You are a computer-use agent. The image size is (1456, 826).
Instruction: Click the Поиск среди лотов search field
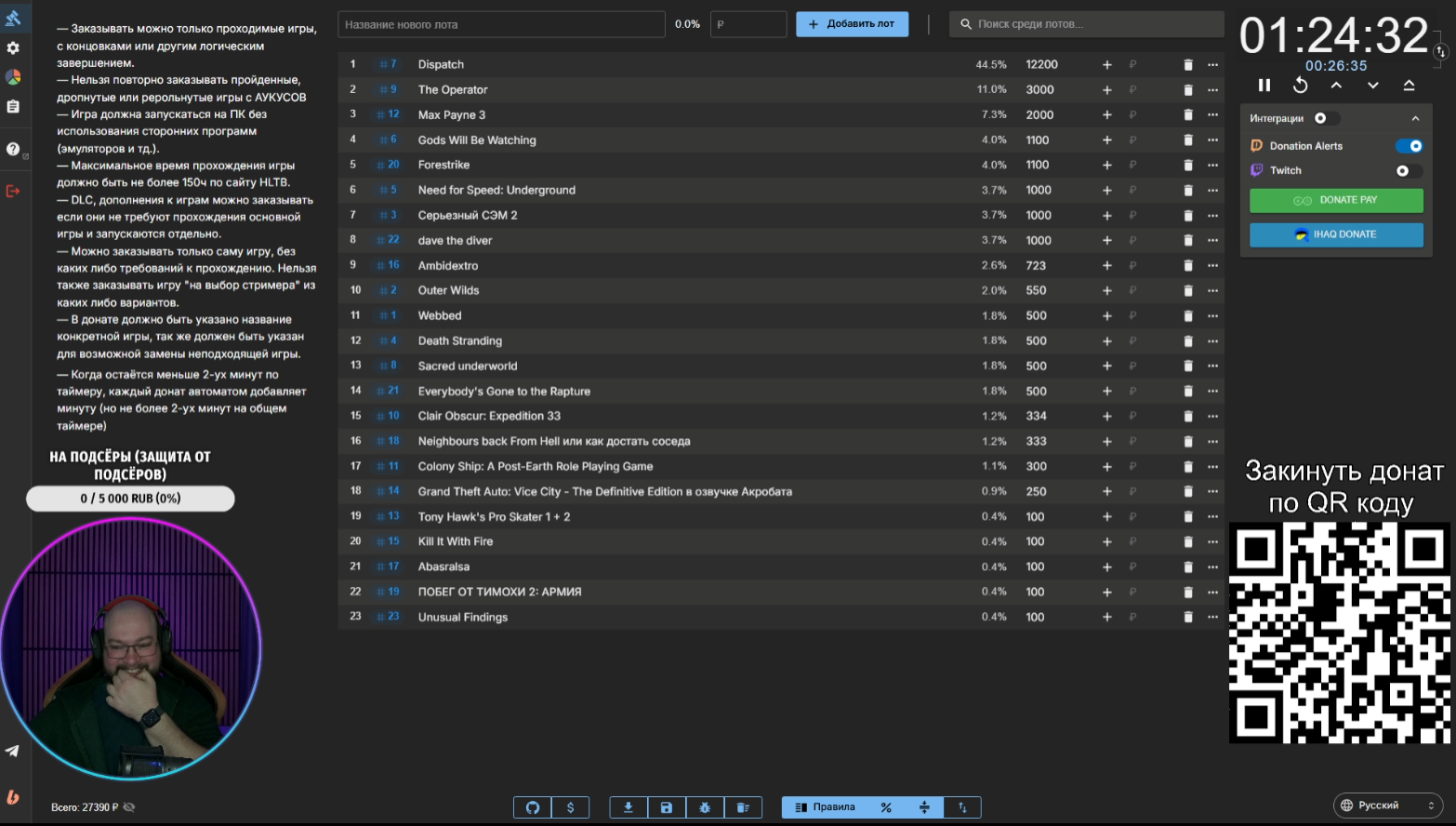click(1087, 24)
